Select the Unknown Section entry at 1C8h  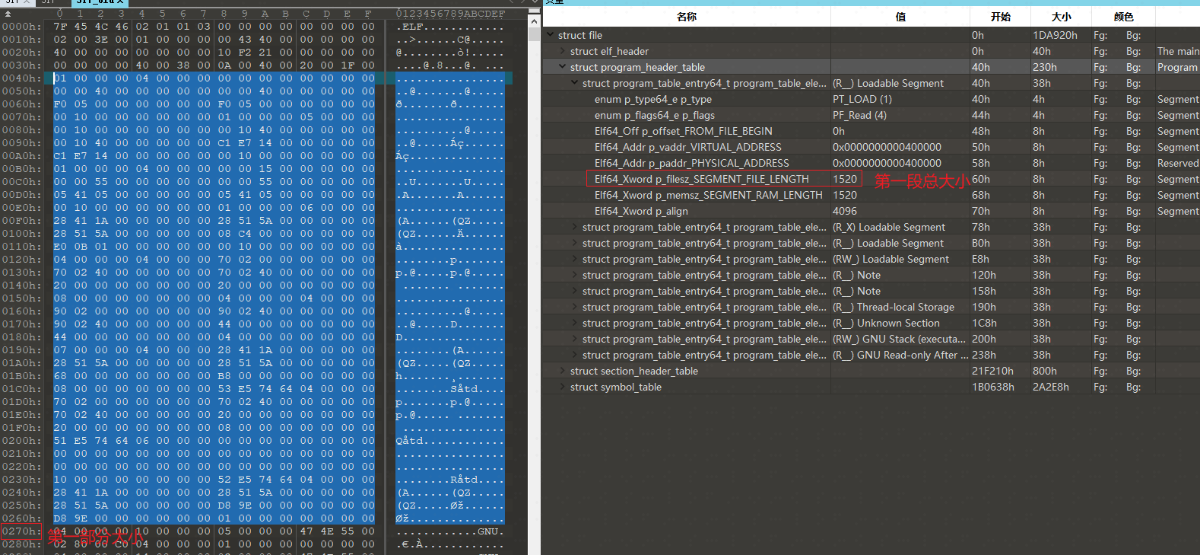click(x=871, y=323)
